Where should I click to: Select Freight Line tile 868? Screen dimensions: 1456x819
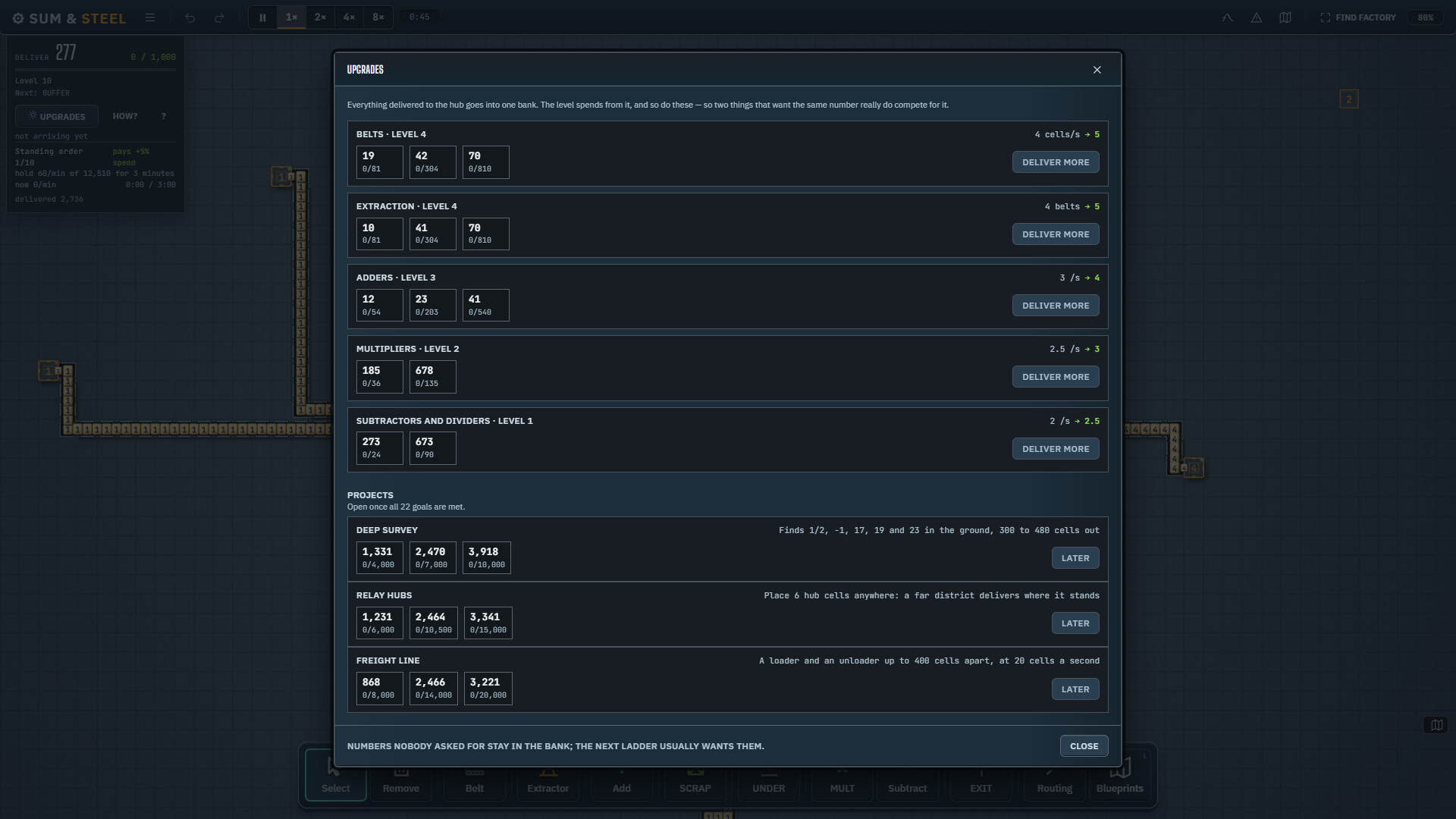380,689
